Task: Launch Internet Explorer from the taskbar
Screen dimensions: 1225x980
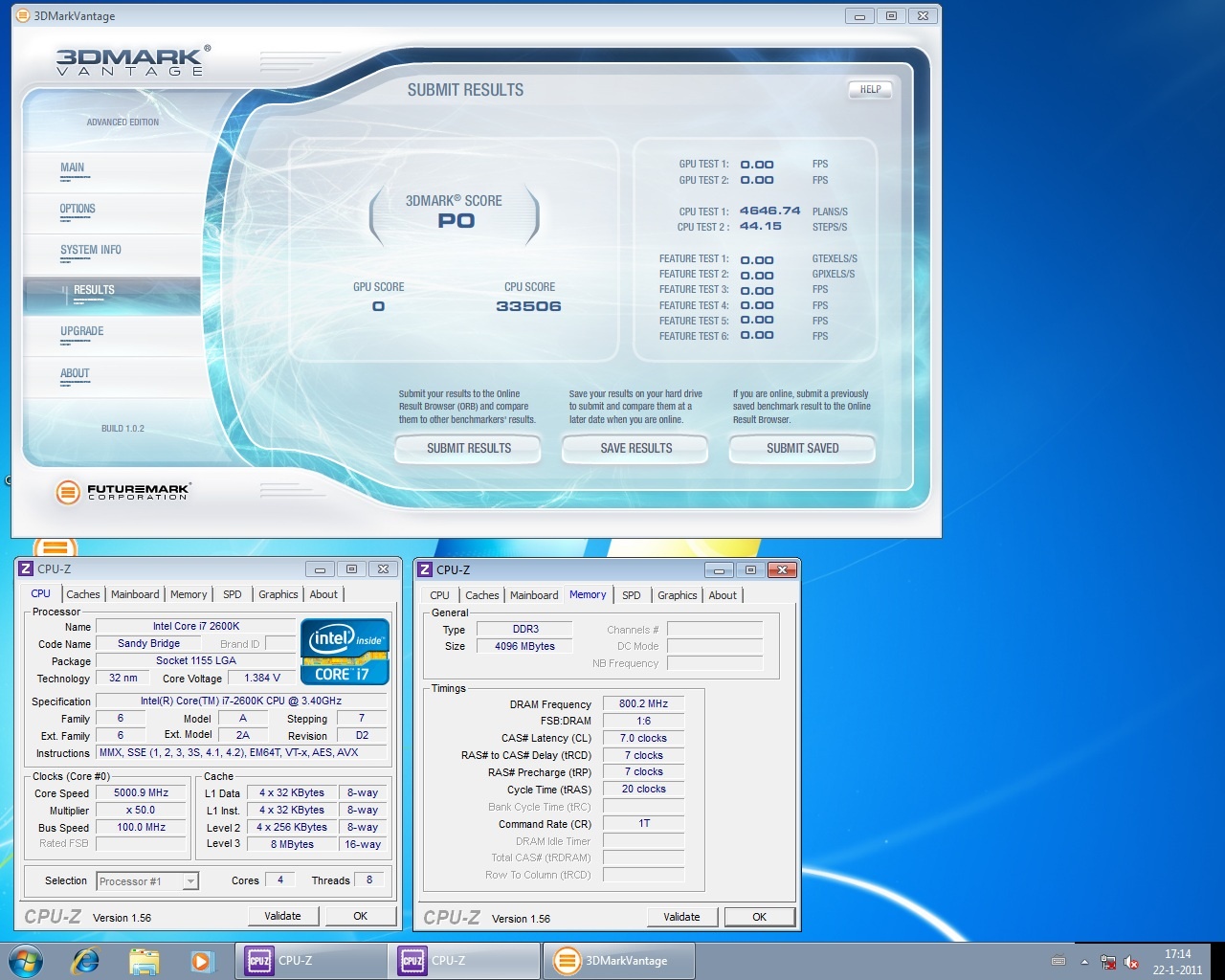Action: coord(86,960)
